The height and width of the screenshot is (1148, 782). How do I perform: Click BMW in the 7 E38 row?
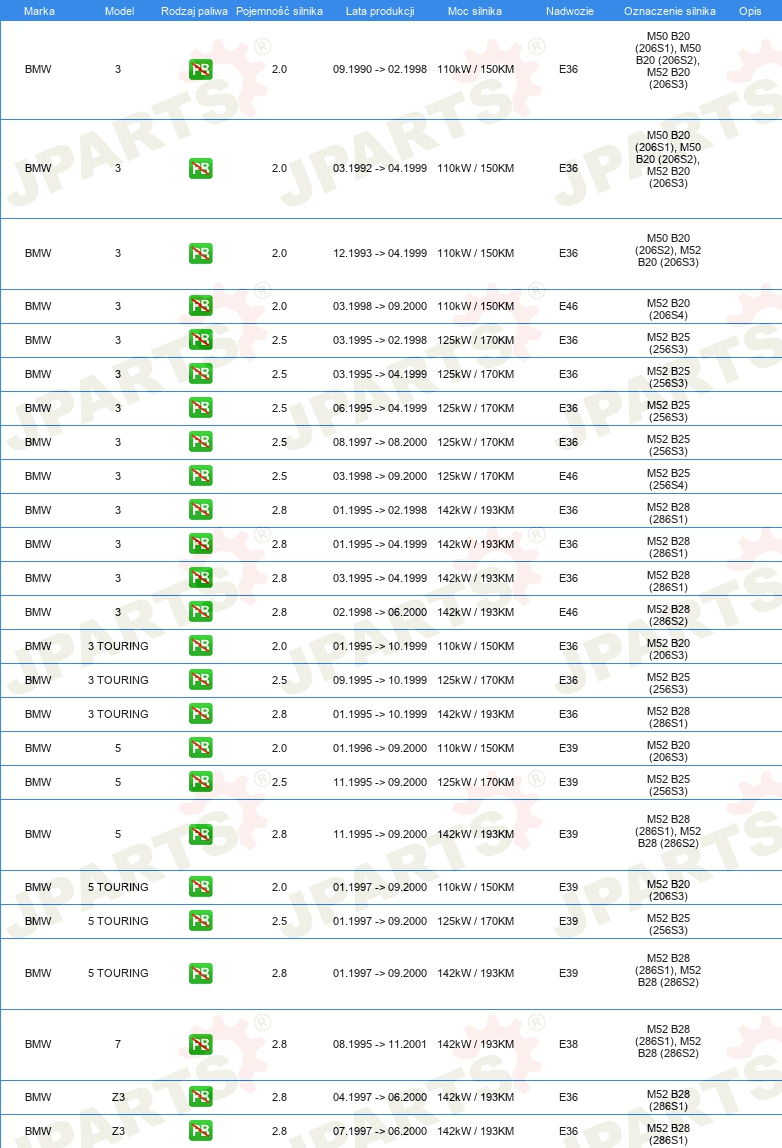[x=38, y=1045]
